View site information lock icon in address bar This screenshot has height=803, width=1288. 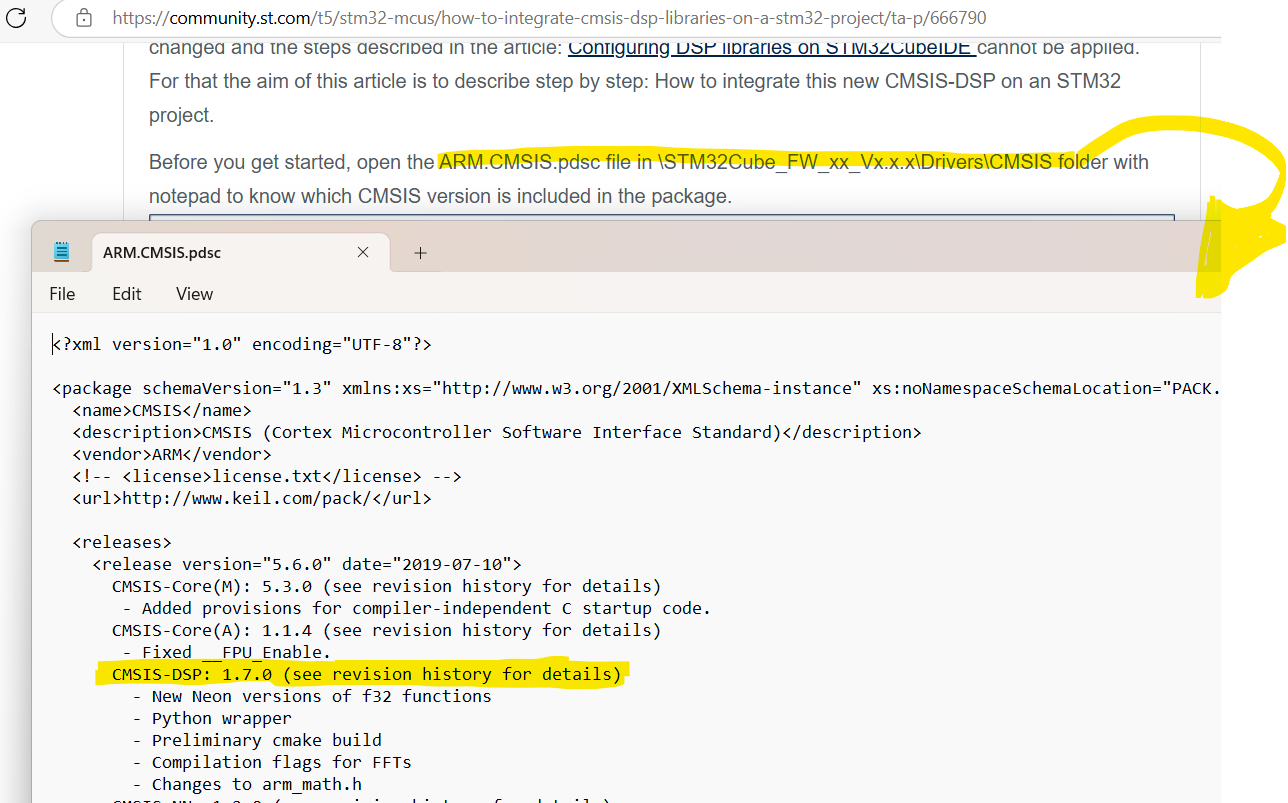click(x=84, y=18)
